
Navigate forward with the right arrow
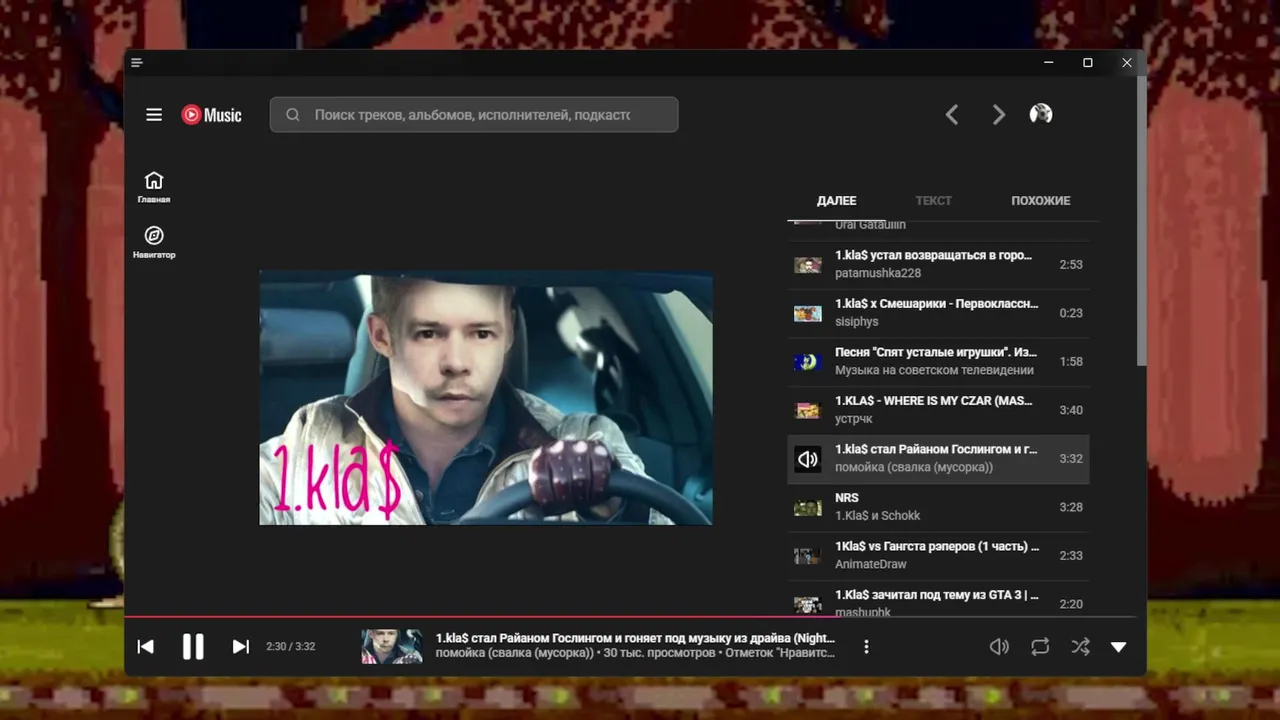(998, 115)
